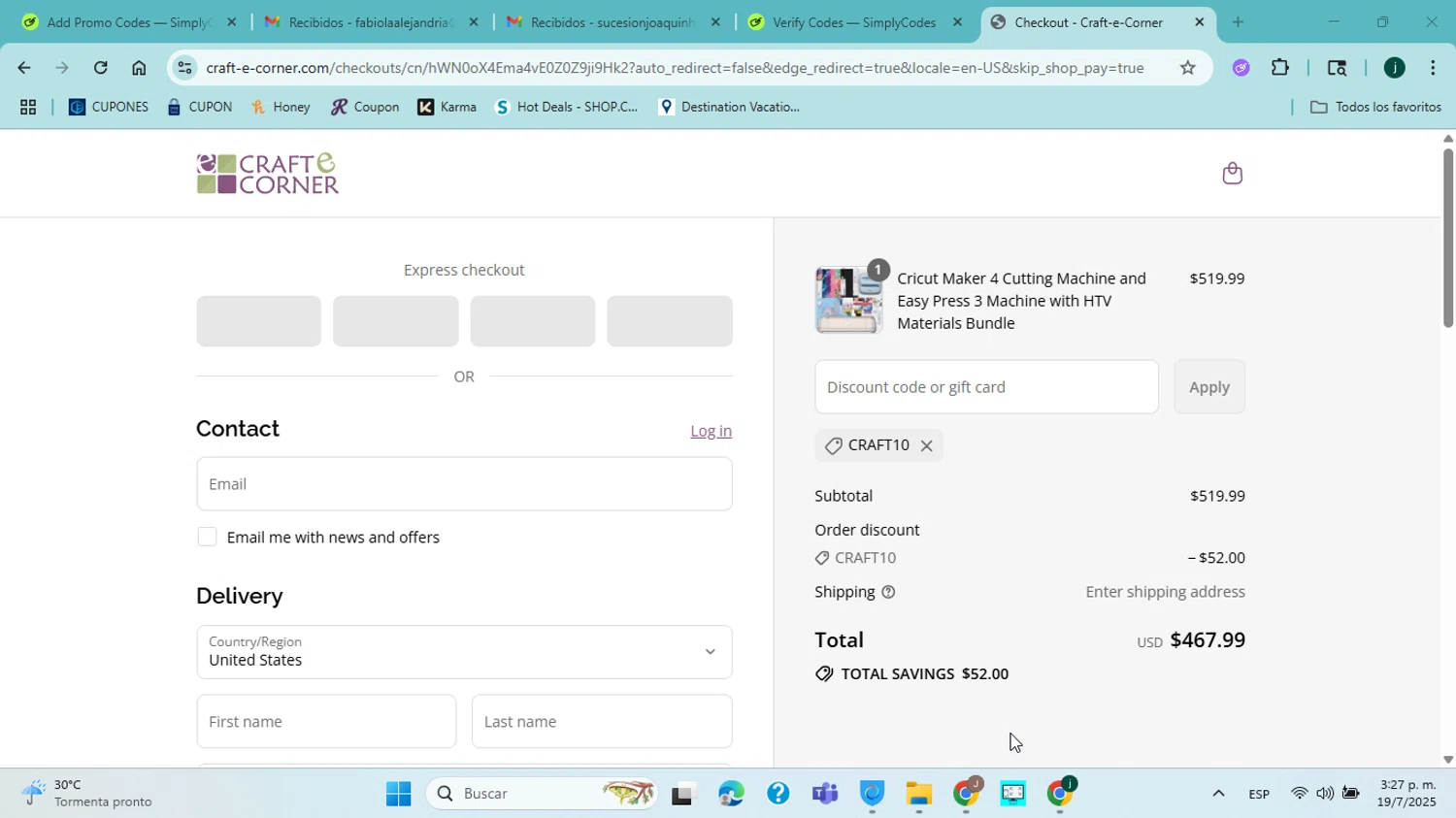Image resolution: width=1456 pixels, height=818 pixels.
Task: Reload the page with the refresh icon
Action: 100,68
